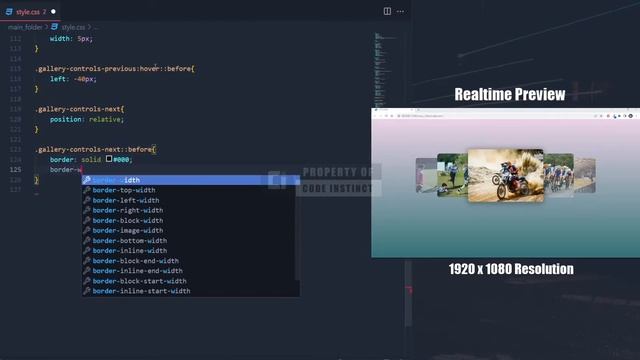Click the wrench icon beside border-inline-width
Viewport: 640px width, 360px height.
coord(87,250)
